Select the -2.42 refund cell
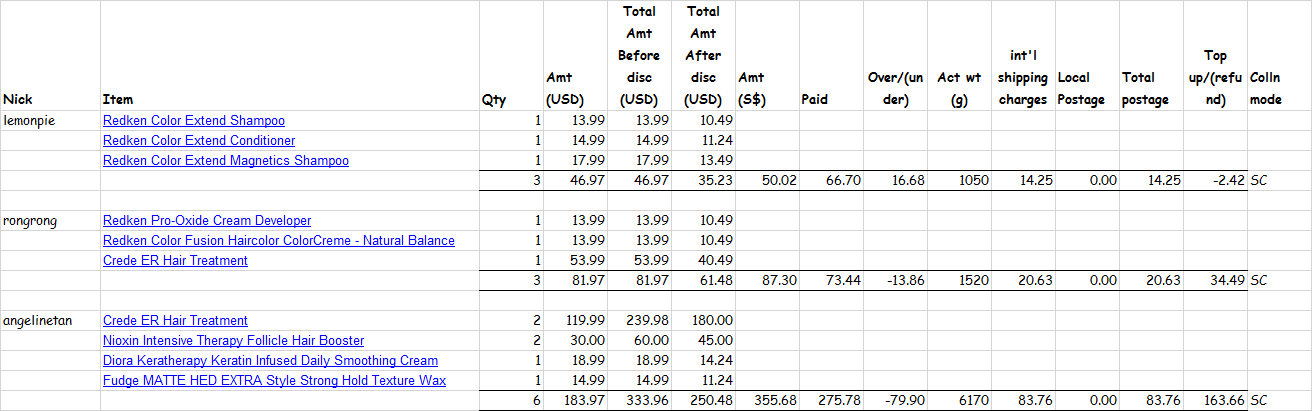This screenshot has width=1312, height=411. pos(1215,181)
